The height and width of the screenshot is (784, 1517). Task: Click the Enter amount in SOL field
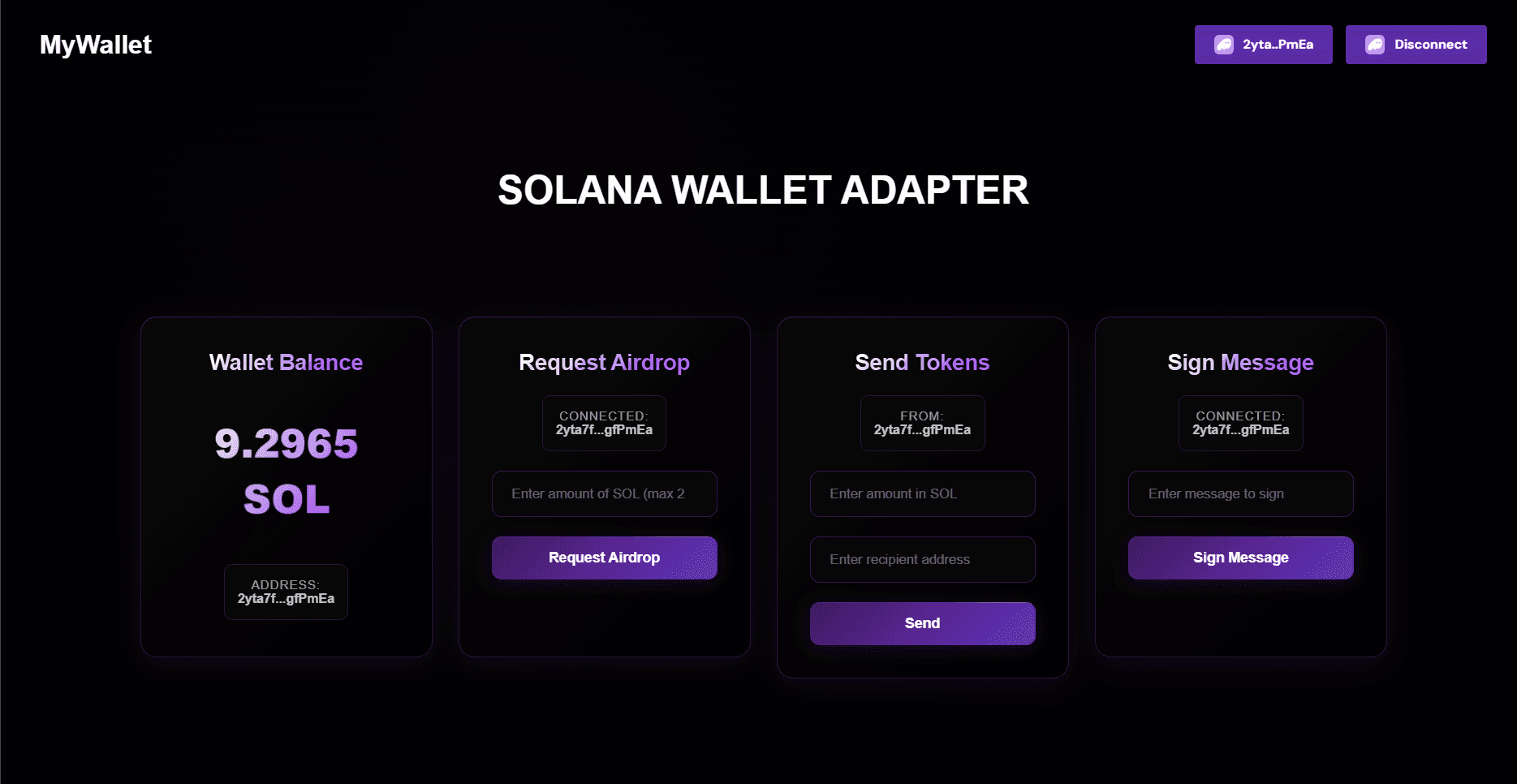(x=922, y=493)
